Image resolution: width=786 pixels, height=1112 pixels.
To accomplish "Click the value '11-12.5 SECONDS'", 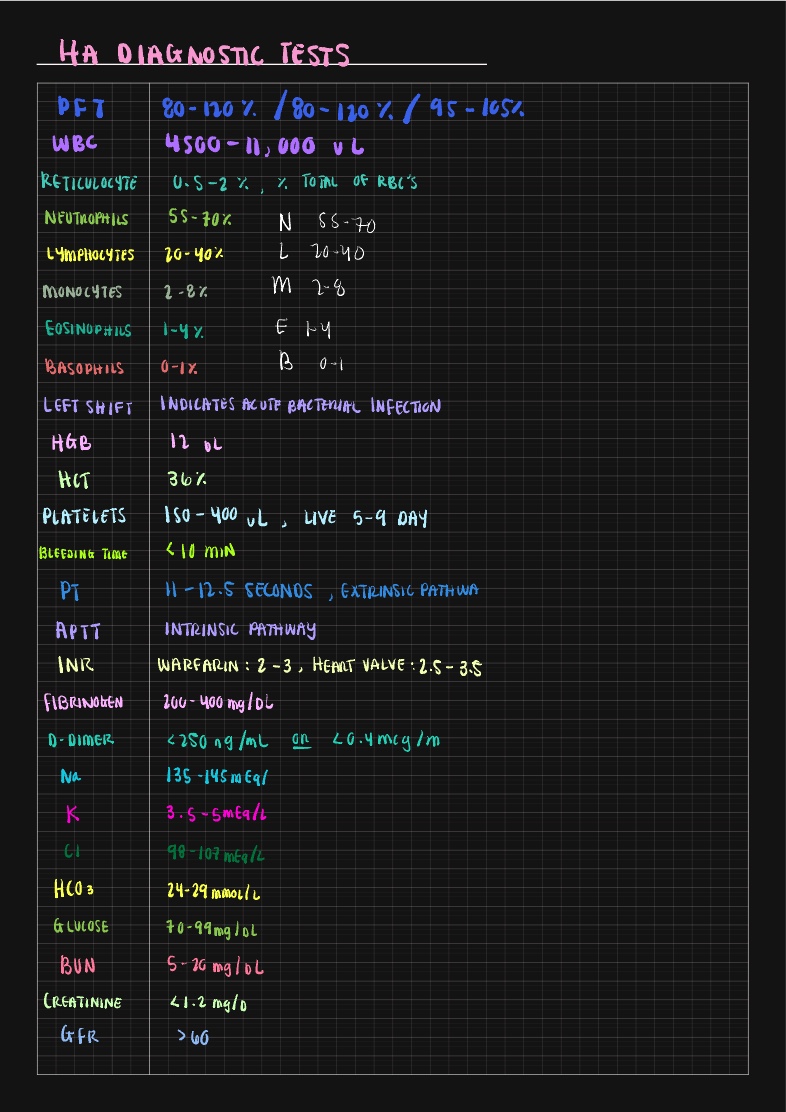I will click(x=238, y=590).
